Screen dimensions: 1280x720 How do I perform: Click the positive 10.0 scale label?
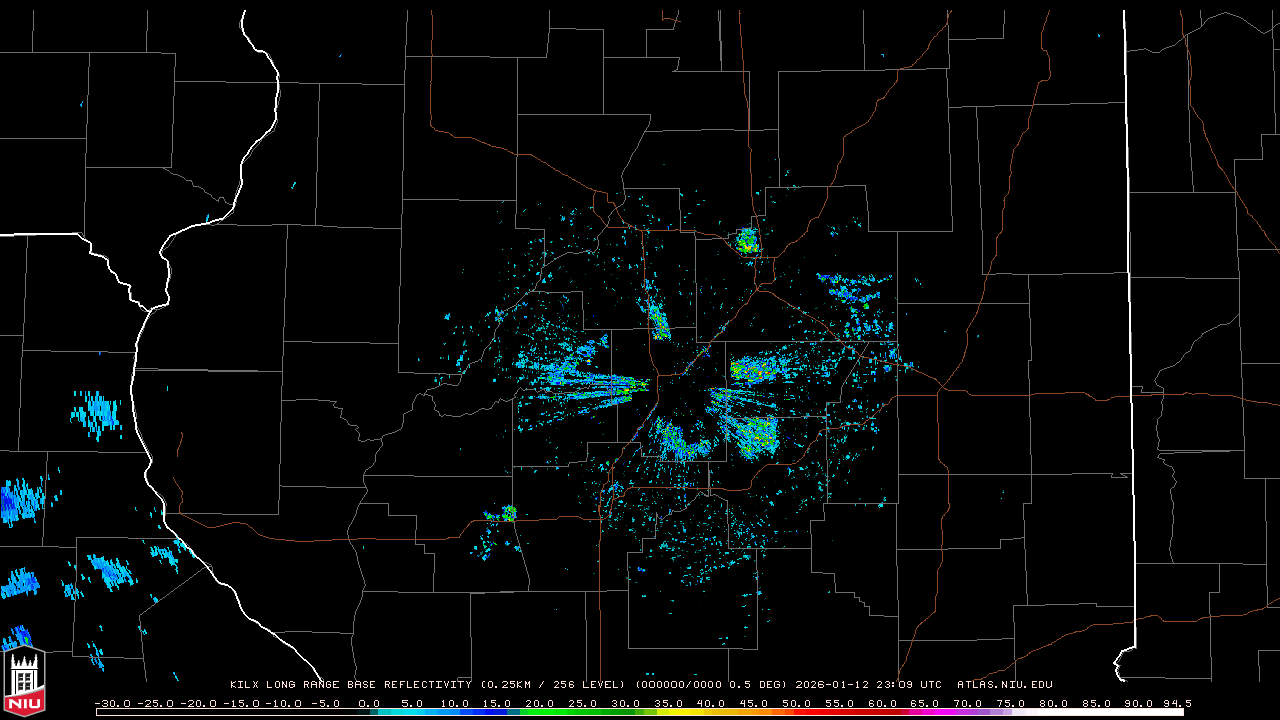click(x=453, y=703)
